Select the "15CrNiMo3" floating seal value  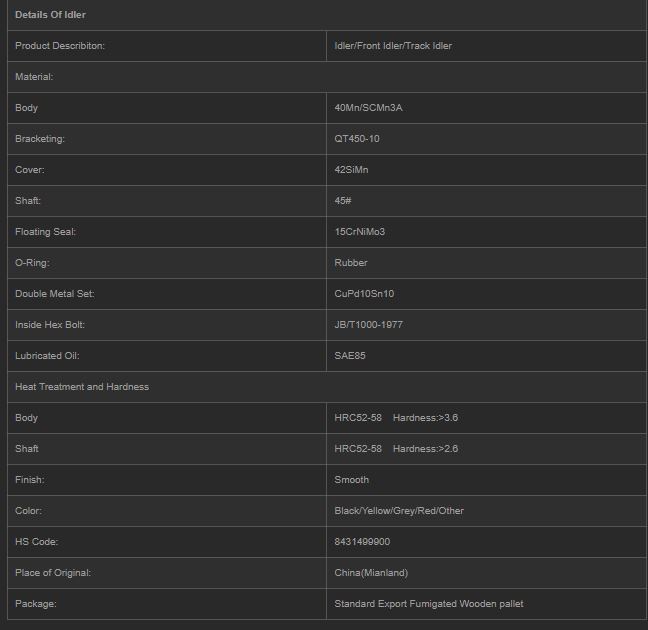click(360, 232)
